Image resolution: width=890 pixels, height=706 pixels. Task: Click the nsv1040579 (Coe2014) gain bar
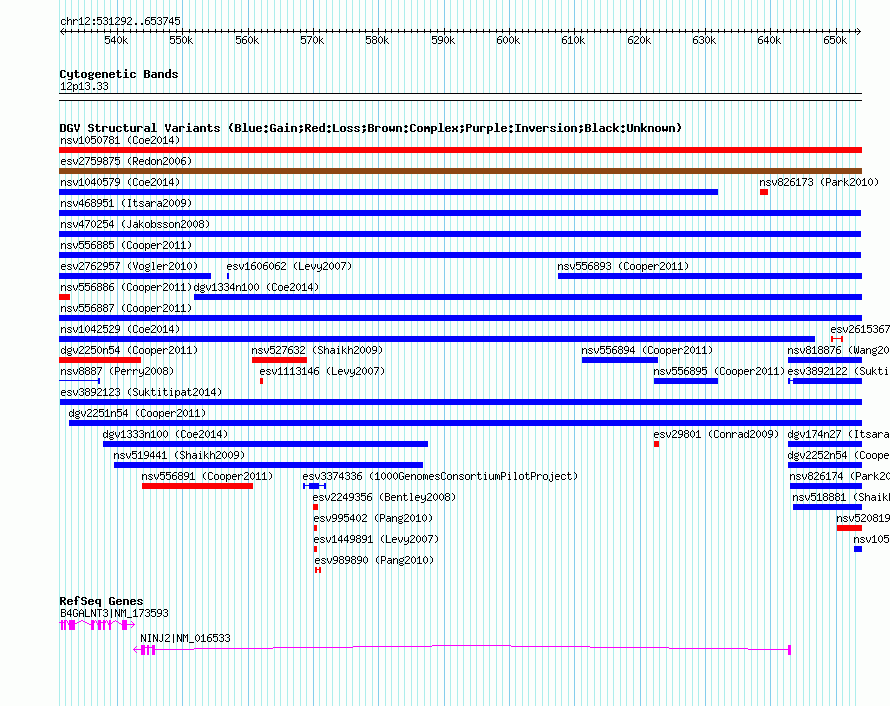coord(388,192)
